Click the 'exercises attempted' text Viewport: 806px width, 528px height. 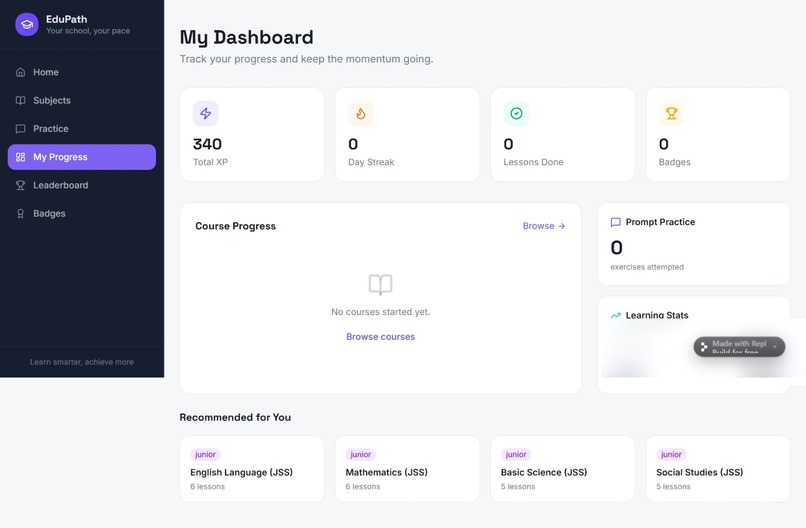pyautogui.click(x=647, y=267)
